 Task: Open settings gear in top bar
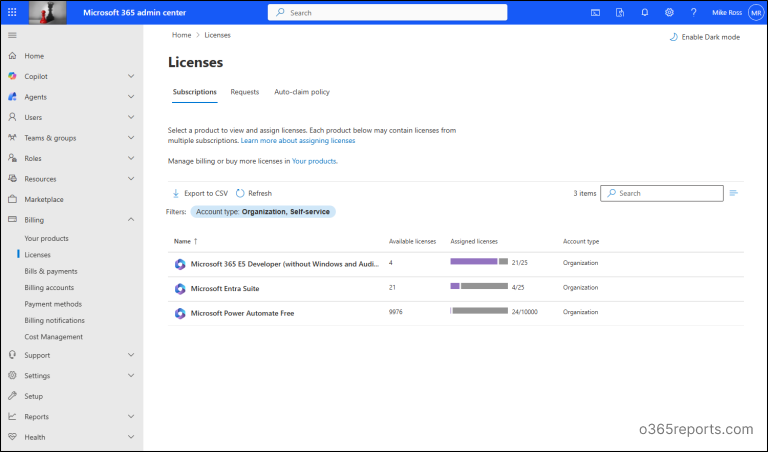click(669, 13)
